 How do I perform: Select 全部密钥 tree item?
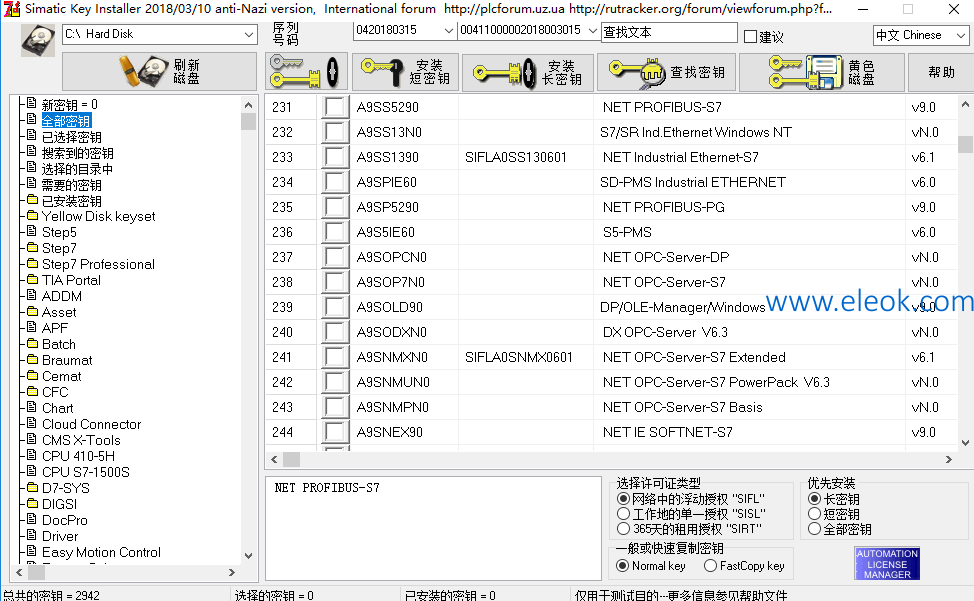(66, 120)
